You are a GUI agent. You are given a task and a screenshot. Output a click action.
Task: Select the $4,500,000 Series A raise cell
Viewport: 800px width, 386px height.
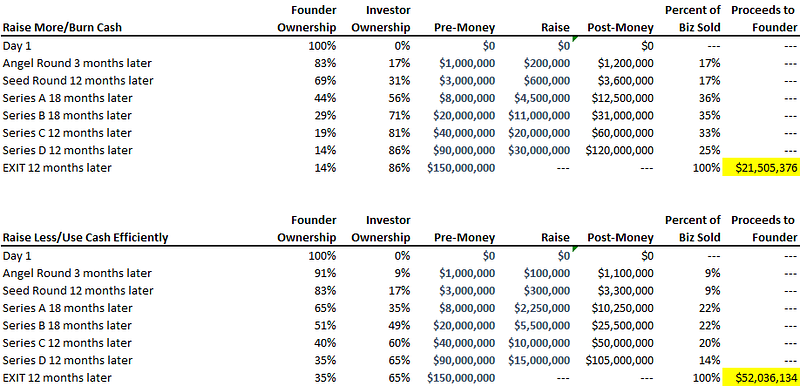(539, 98)
